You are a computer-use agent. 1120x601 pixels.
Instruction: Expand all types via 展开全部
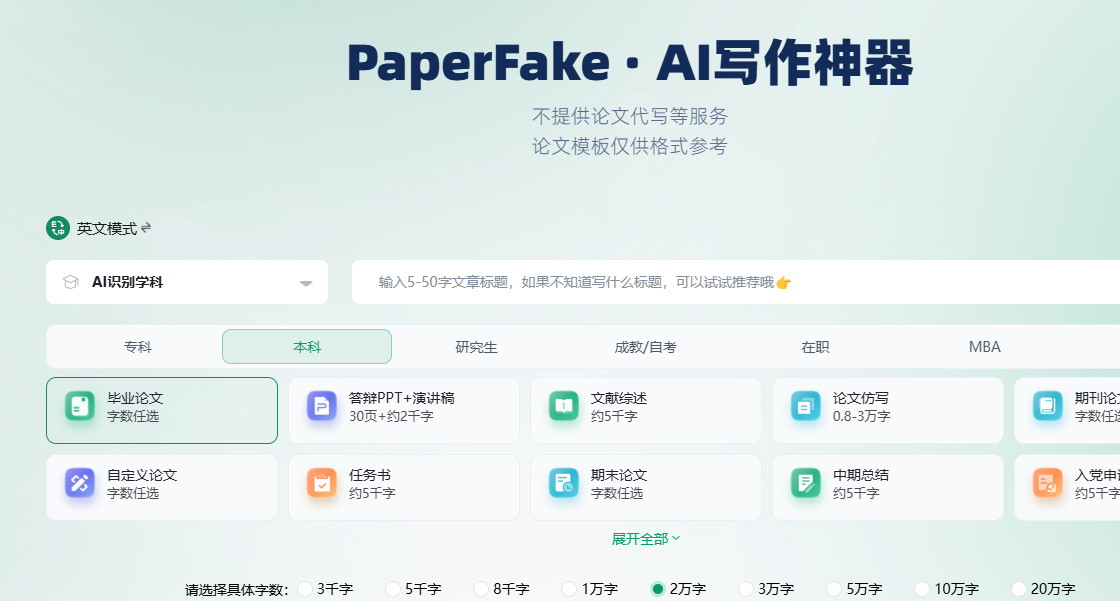point(646,539)
